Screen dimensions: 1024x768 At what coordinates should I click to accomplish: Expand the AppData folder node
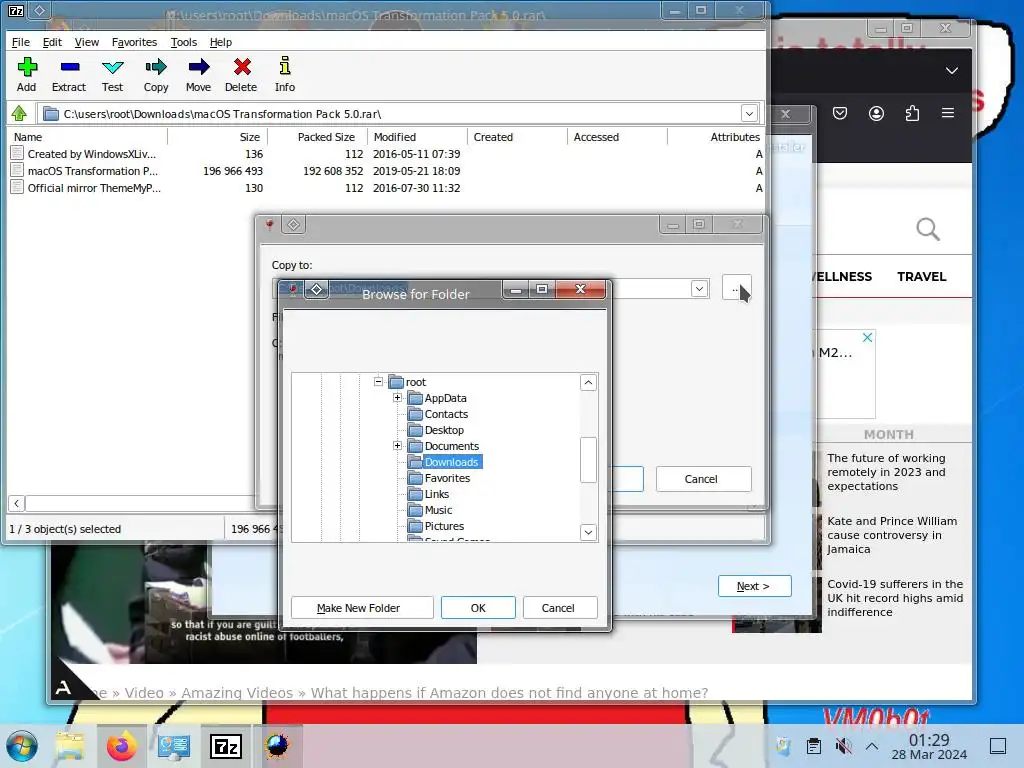pos(397,398)
